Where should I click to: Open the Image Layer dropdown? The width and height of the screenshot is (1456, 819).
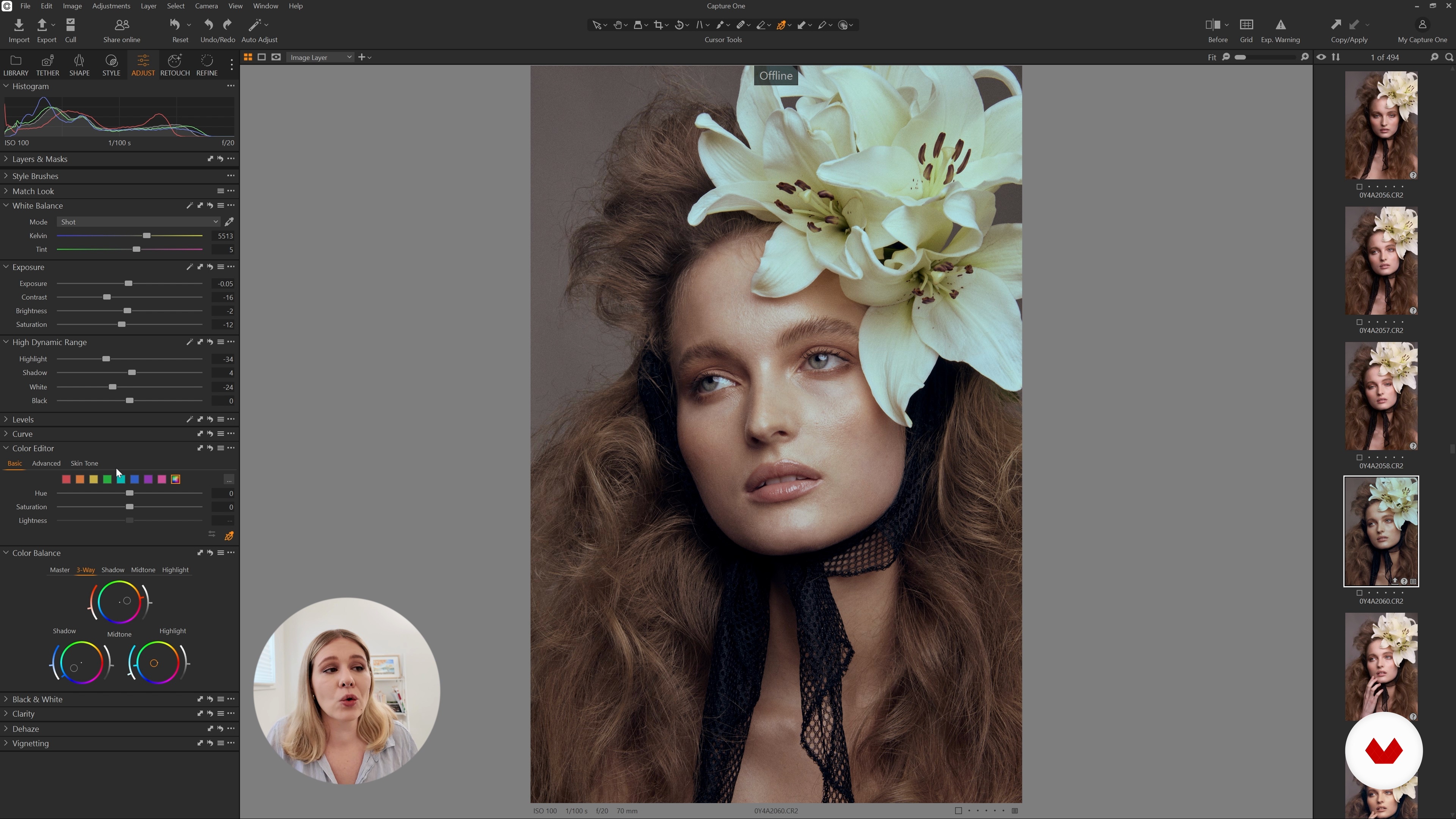coord(320,57)
